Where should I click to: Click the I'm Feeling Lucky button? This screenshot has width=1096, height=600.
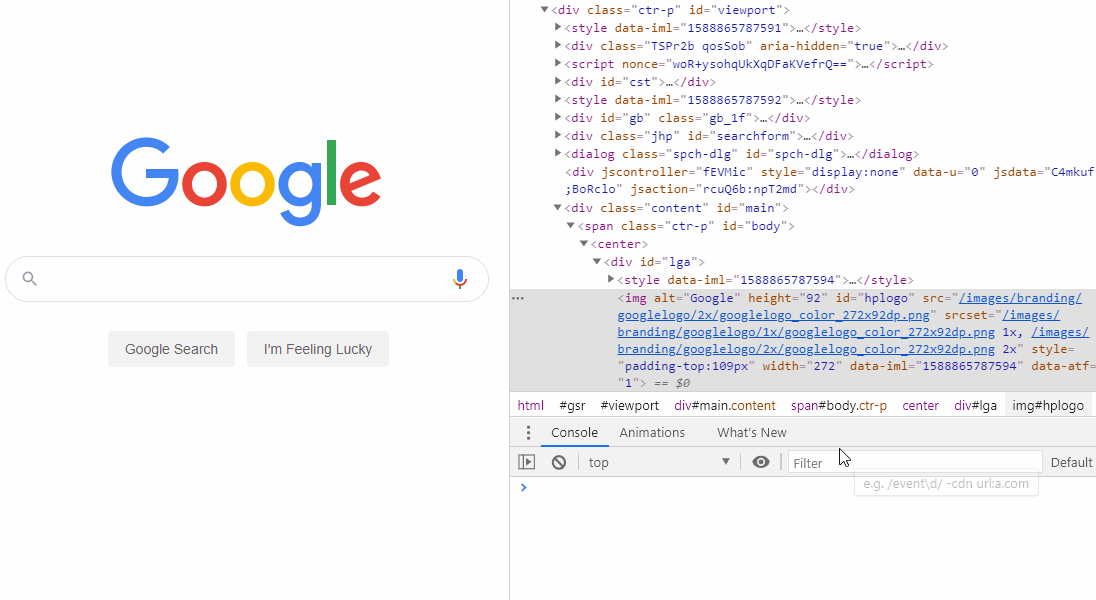[x=317, y=349]
